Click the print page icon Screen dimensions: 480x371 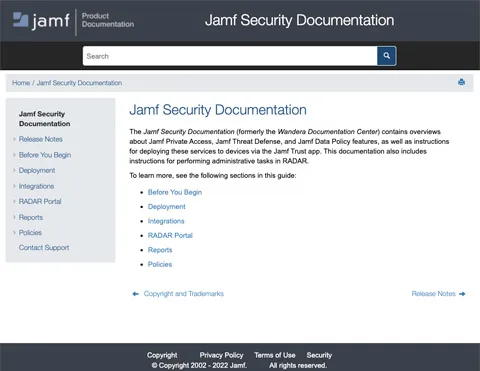point(461,82)
